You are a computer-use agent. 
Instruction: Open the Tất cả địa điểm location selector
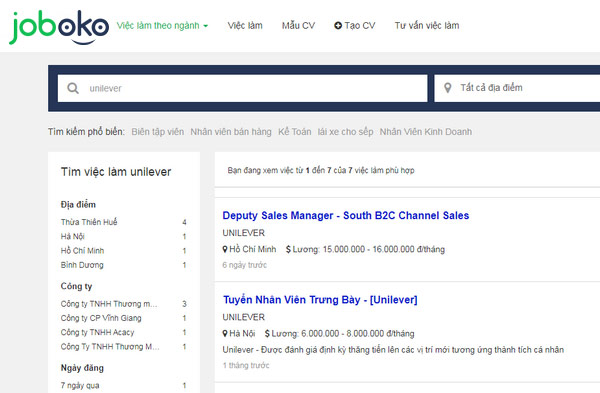(x=517, y=88)
